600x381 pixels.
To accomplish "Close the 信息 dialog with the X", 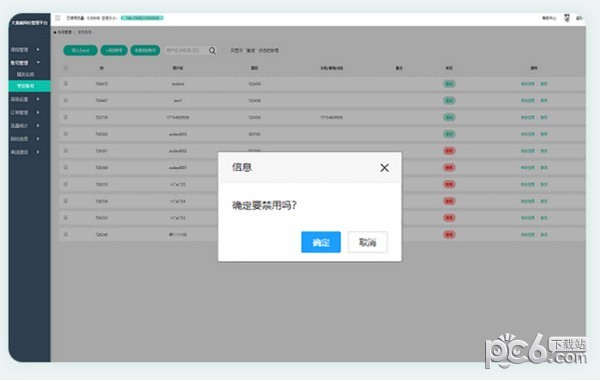I will pos(384,168).
